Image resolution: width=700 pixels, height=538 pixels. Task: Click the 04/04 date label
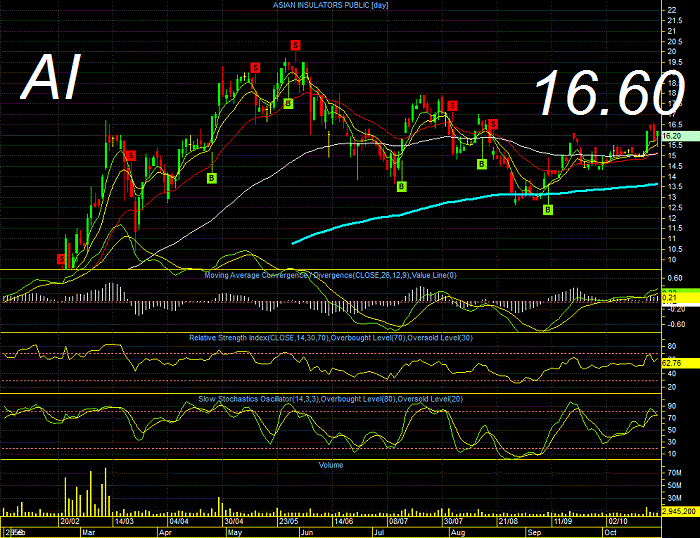179,521
